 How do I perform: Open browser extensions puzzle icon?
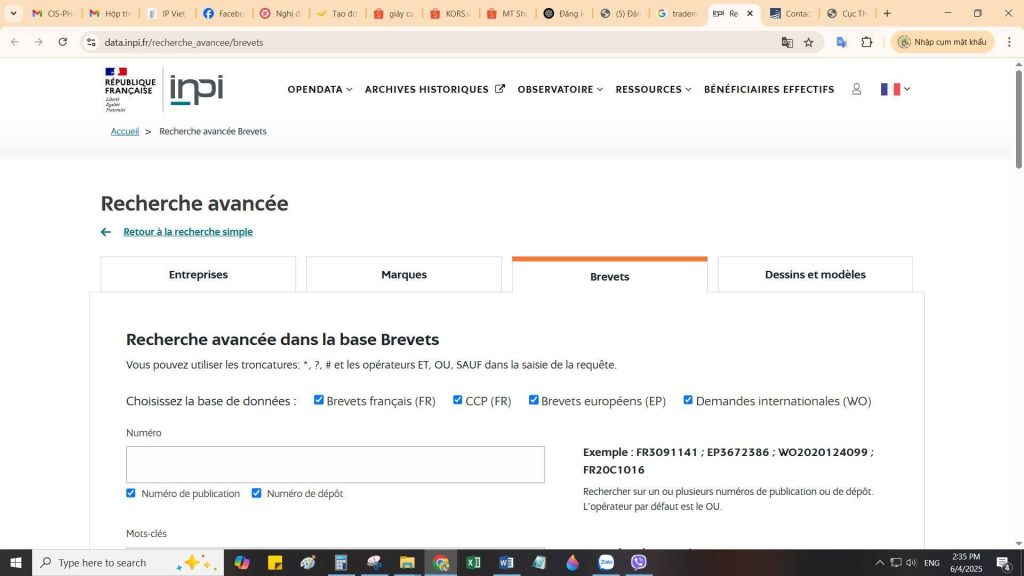[x=867, y=42]
